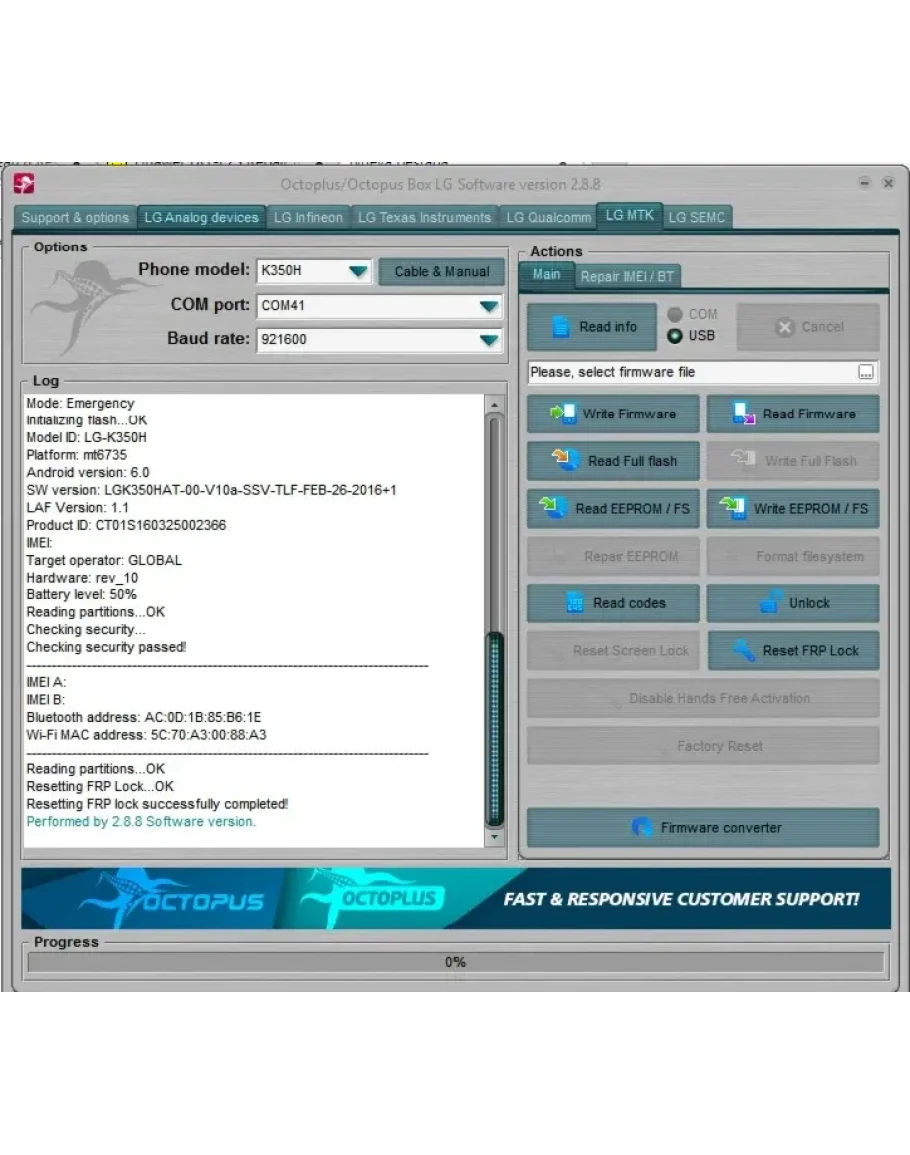The height and width of the screenshot is (1155, 910).
Task: Select the USB connection radio button
Action: click(675, 336)
